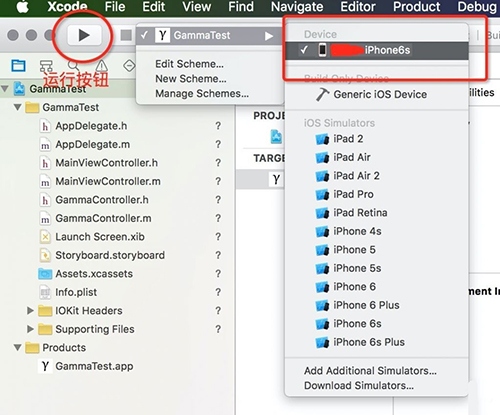500x415 pixels.
Task: Collapse the GammaTest group folder
Action: 18,107
